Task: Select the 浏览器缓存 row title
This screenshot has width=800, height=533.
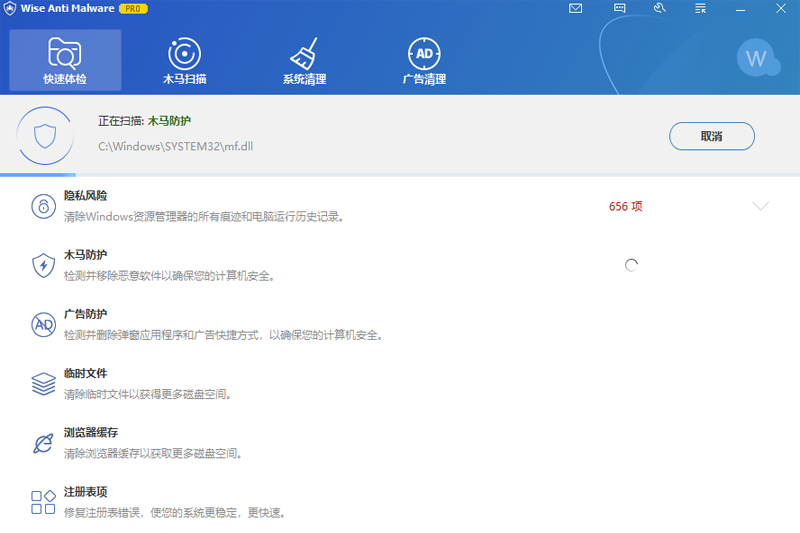Action: 91,433
